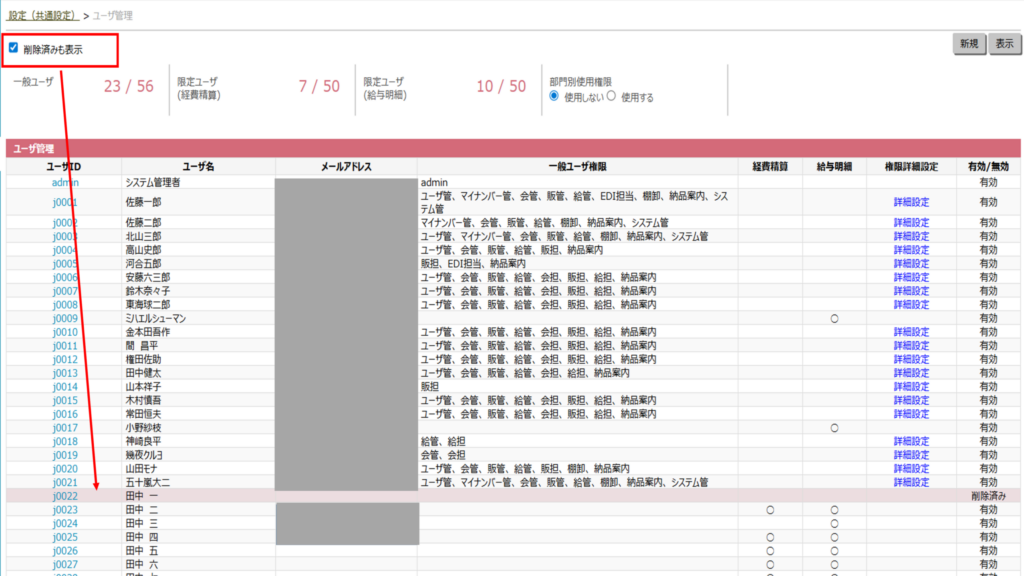Open user ID j0001 link

(64, 202)
